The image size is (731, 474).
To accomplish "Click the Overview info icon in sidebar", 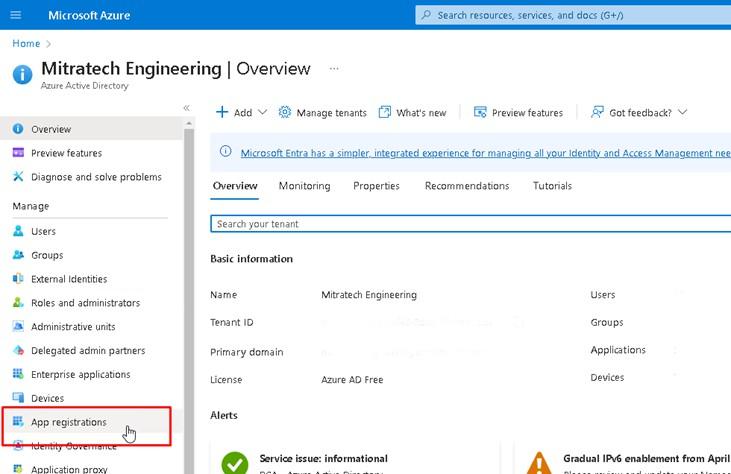I will (x=18, y=129).
